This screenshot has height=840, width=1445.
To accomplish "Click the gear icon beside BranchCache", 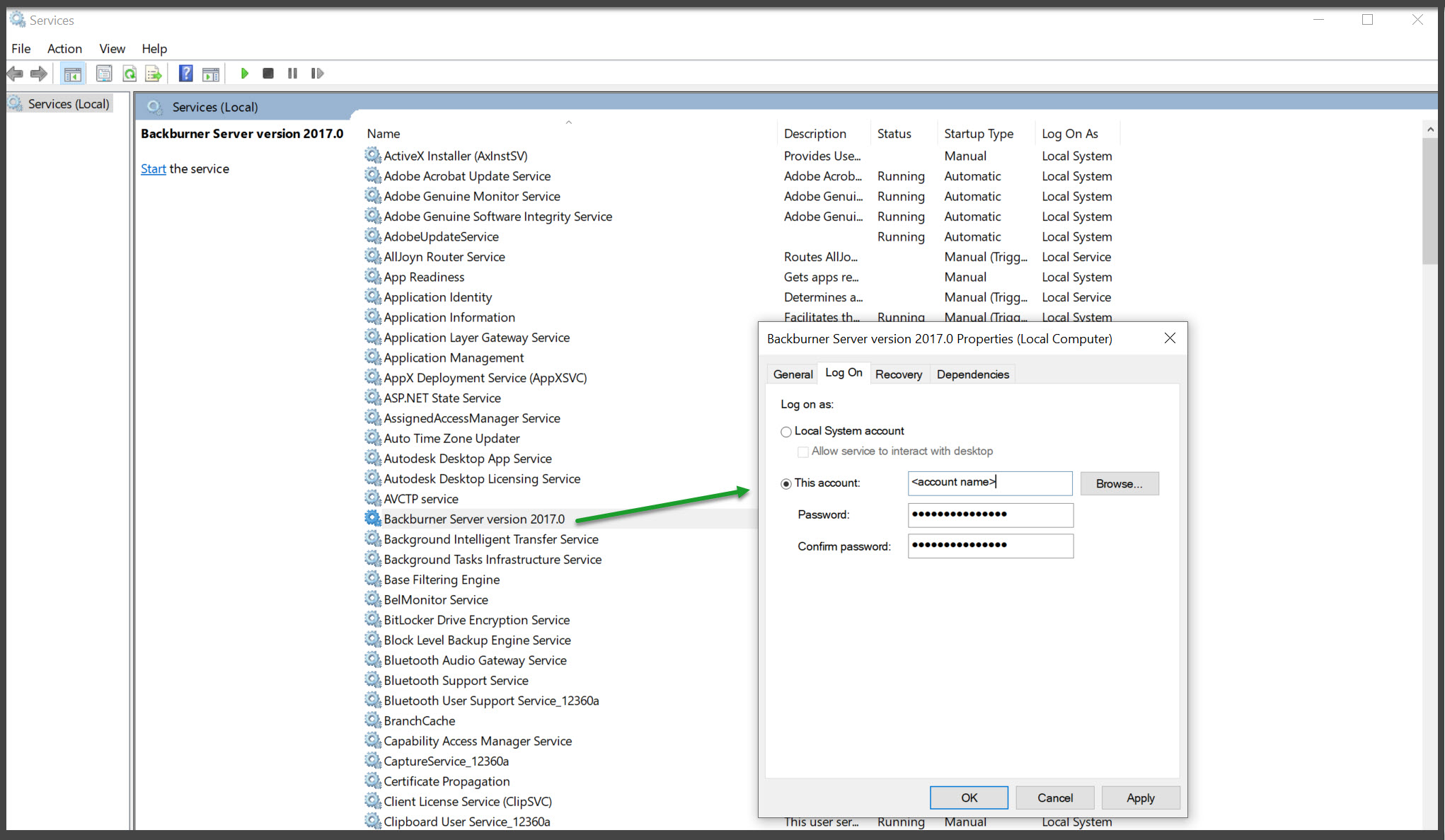I will click(373, 720).
